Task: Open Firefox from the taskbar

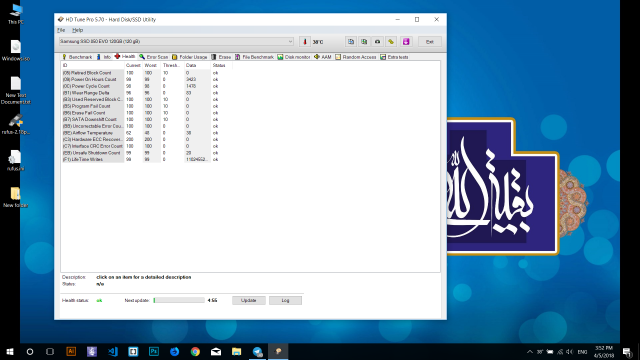Action: (175, 351)
